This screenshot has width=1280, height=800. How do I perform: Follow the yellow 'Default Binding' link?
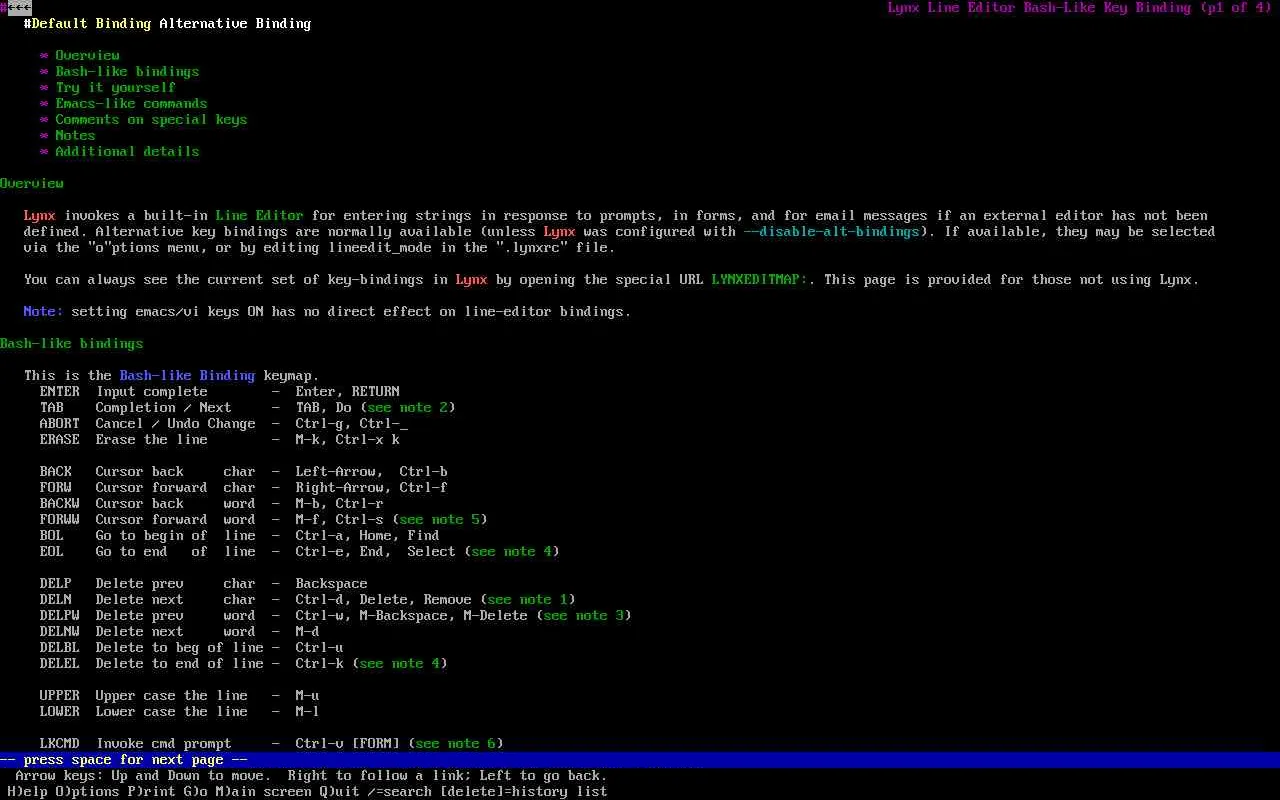pyautogui.click(x=92, y=24)
